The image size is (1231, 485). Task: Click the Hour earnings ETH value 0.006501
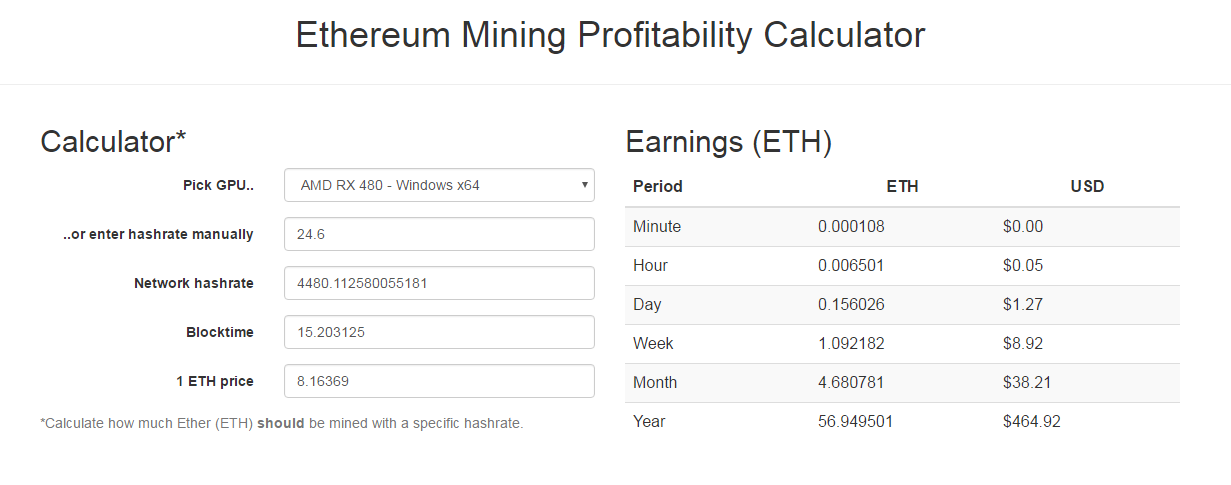tap(851, 266)
